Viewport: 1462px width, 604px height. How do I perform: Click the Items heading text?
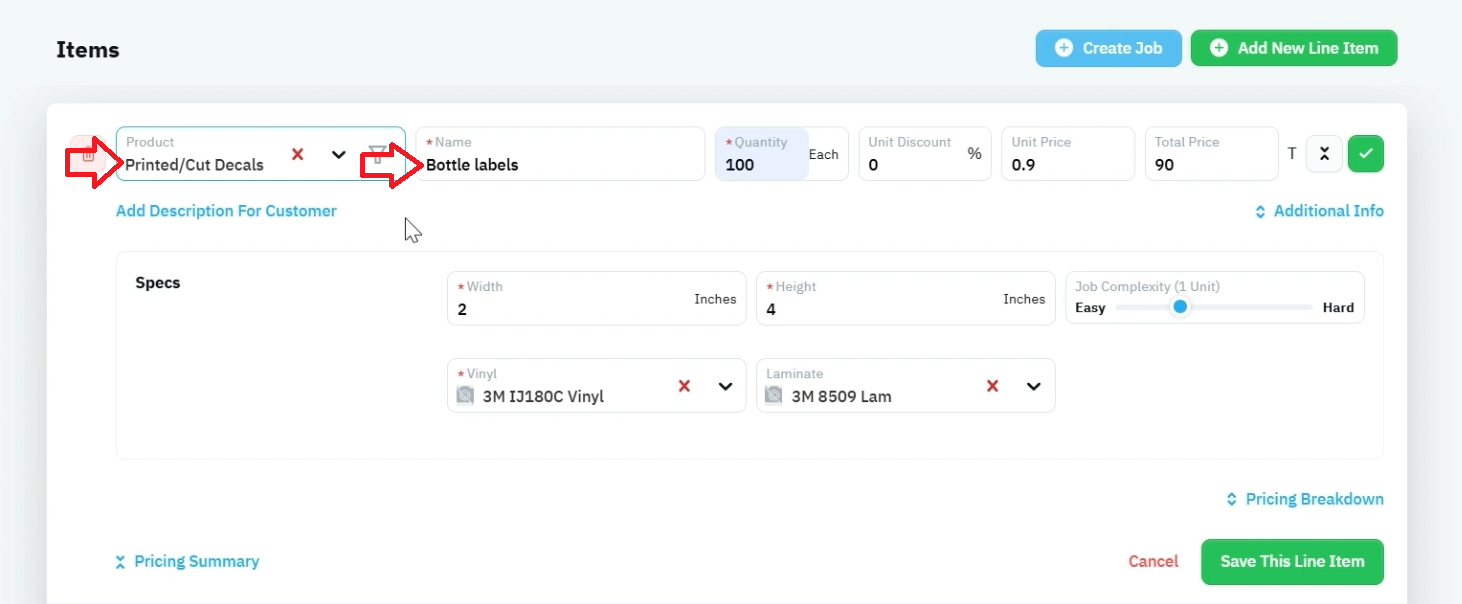click(x=88, y=49)
